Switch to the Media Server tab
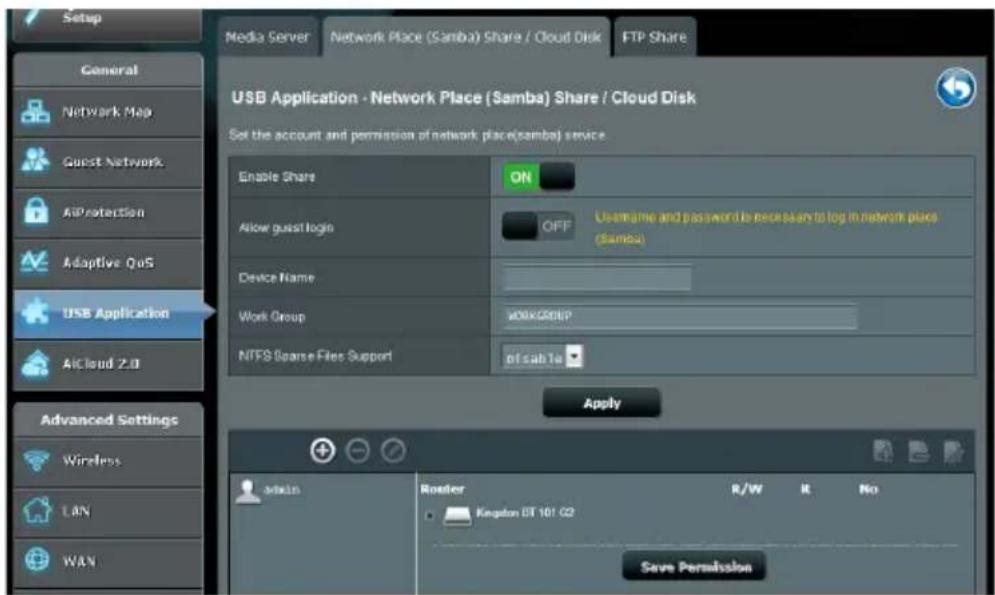Image resolution: width=995 pixels, height=595 pixels. click(x=267, y=37)
